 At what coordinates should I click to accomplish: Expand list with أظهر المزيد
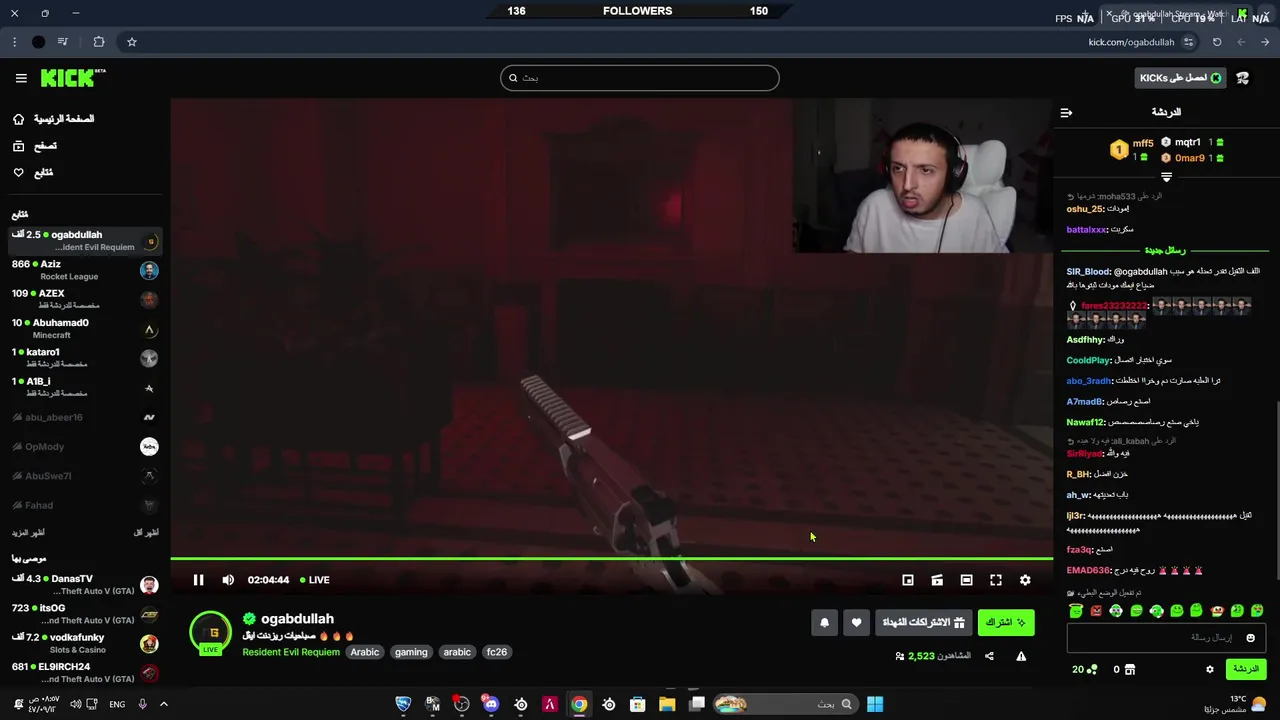point(29,533)
